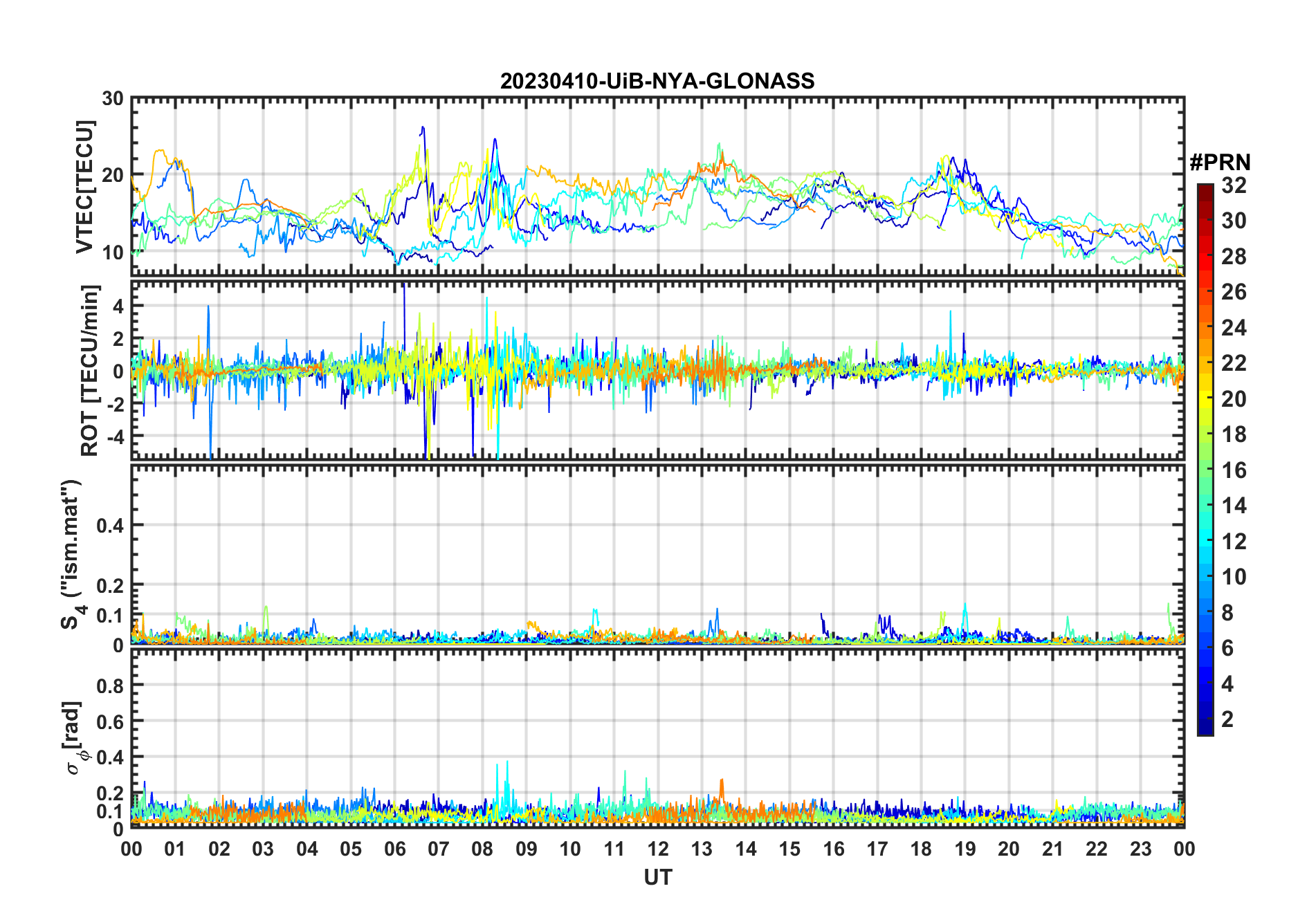The image size is (1316, 920).
Task: Select x-axis hour tick 11
Action: pos(614,849)
